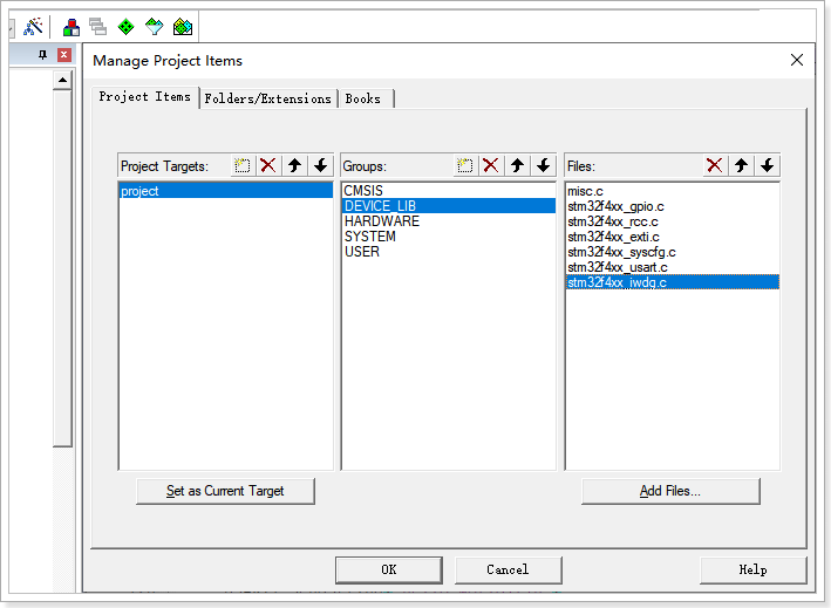Open the Folders/Extensions tab

[268, 99]
